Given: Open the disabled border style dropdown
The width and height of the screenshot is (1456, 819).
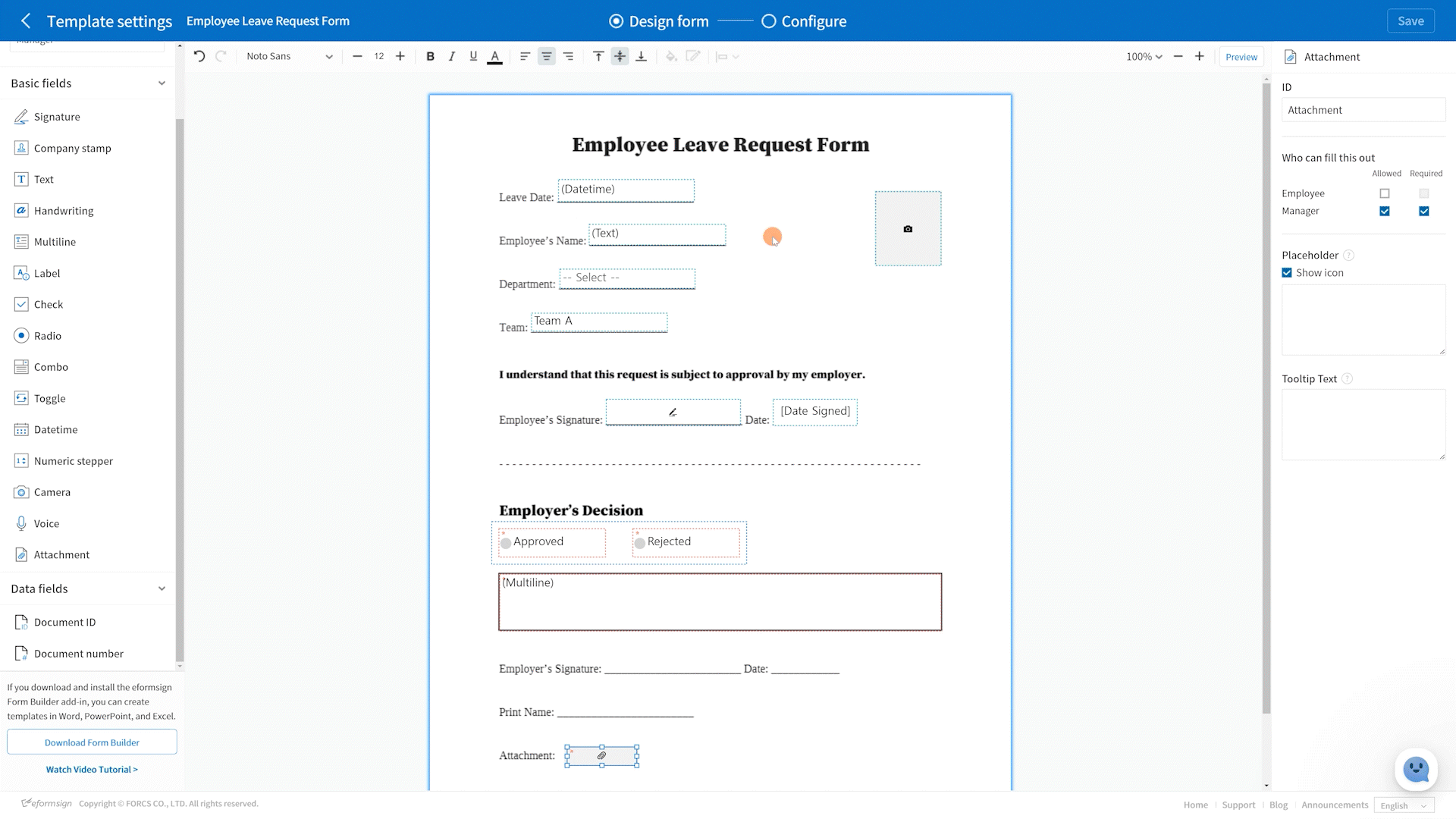Looking at the screenshot, I should (727, 56).
